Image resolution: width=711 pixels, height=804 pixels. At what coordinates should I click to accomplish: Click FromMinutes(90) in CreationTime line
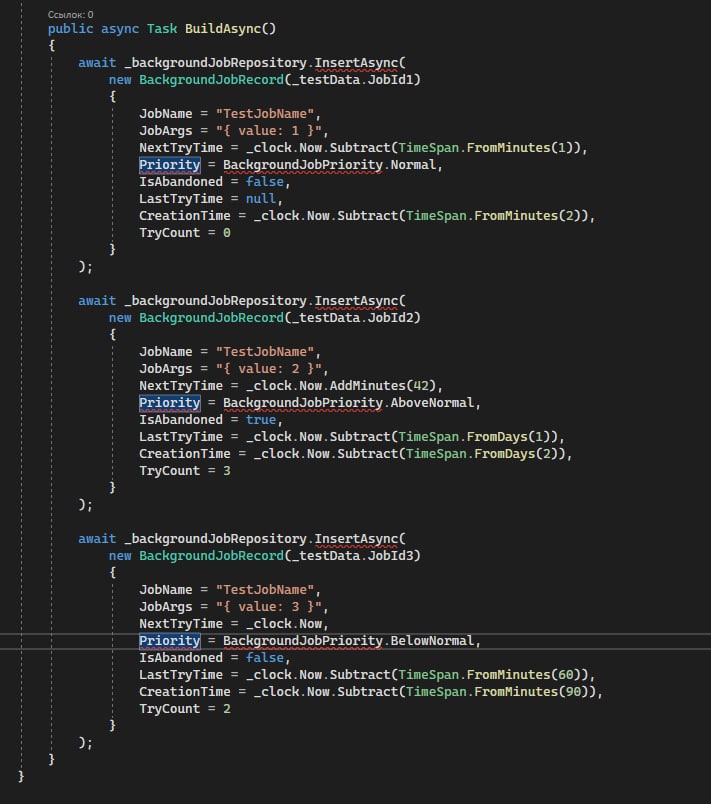(530, 691)
